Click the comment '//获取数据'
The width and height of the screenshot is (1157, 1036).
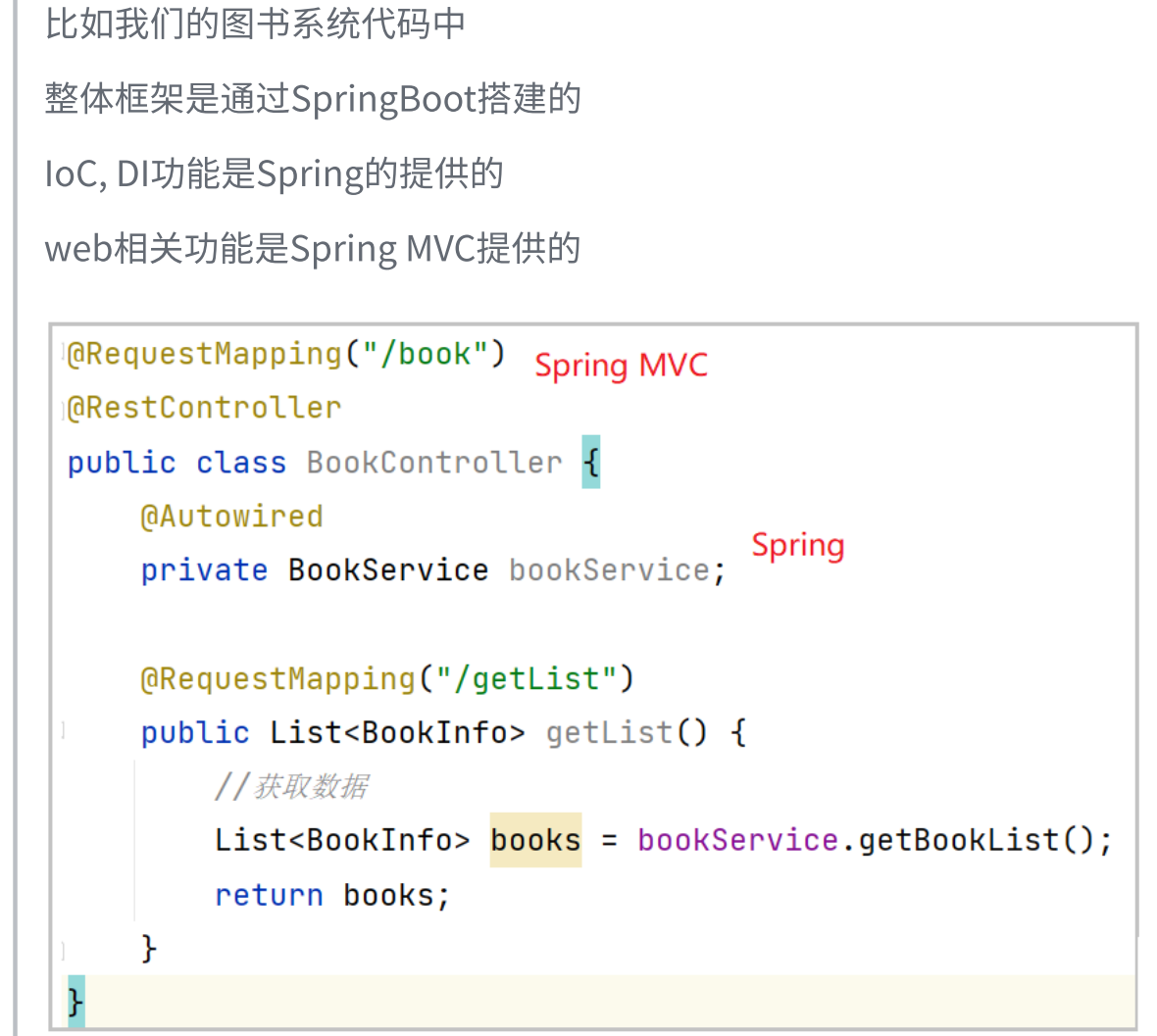click(291, 787)
